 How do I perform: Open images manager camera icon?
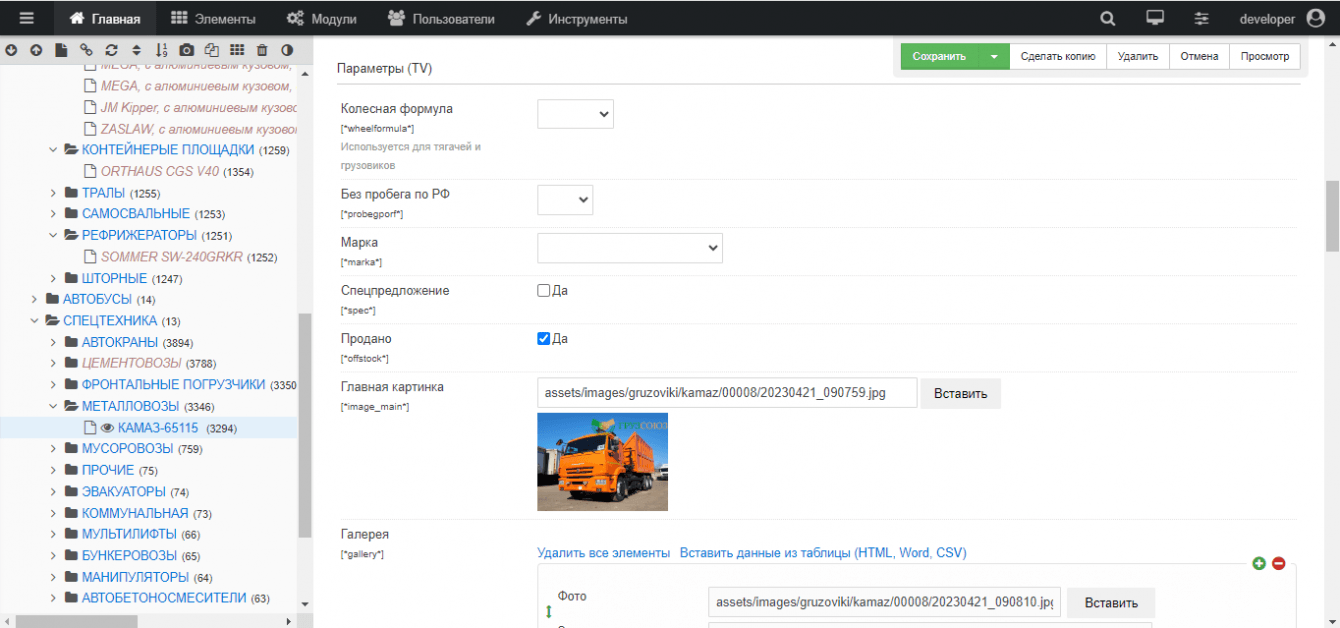[x=187, y=49]
